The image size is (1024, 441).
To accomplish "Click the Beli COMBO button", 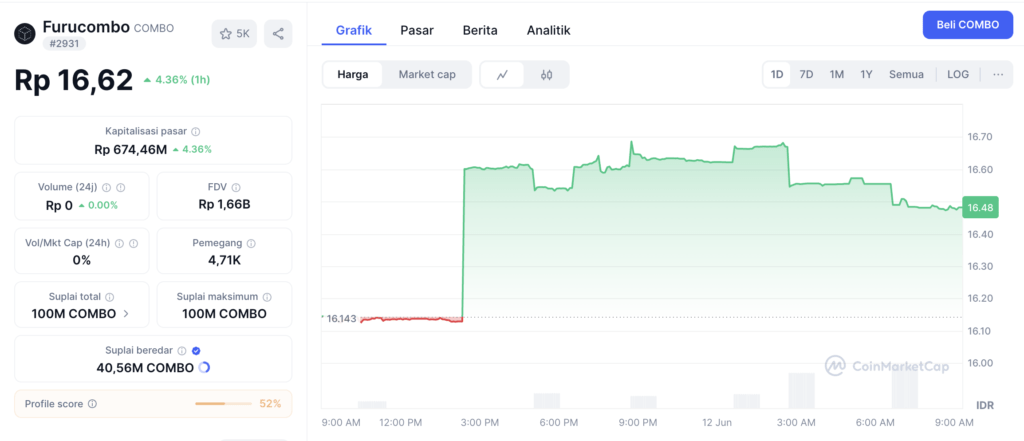I will point(968,25).
